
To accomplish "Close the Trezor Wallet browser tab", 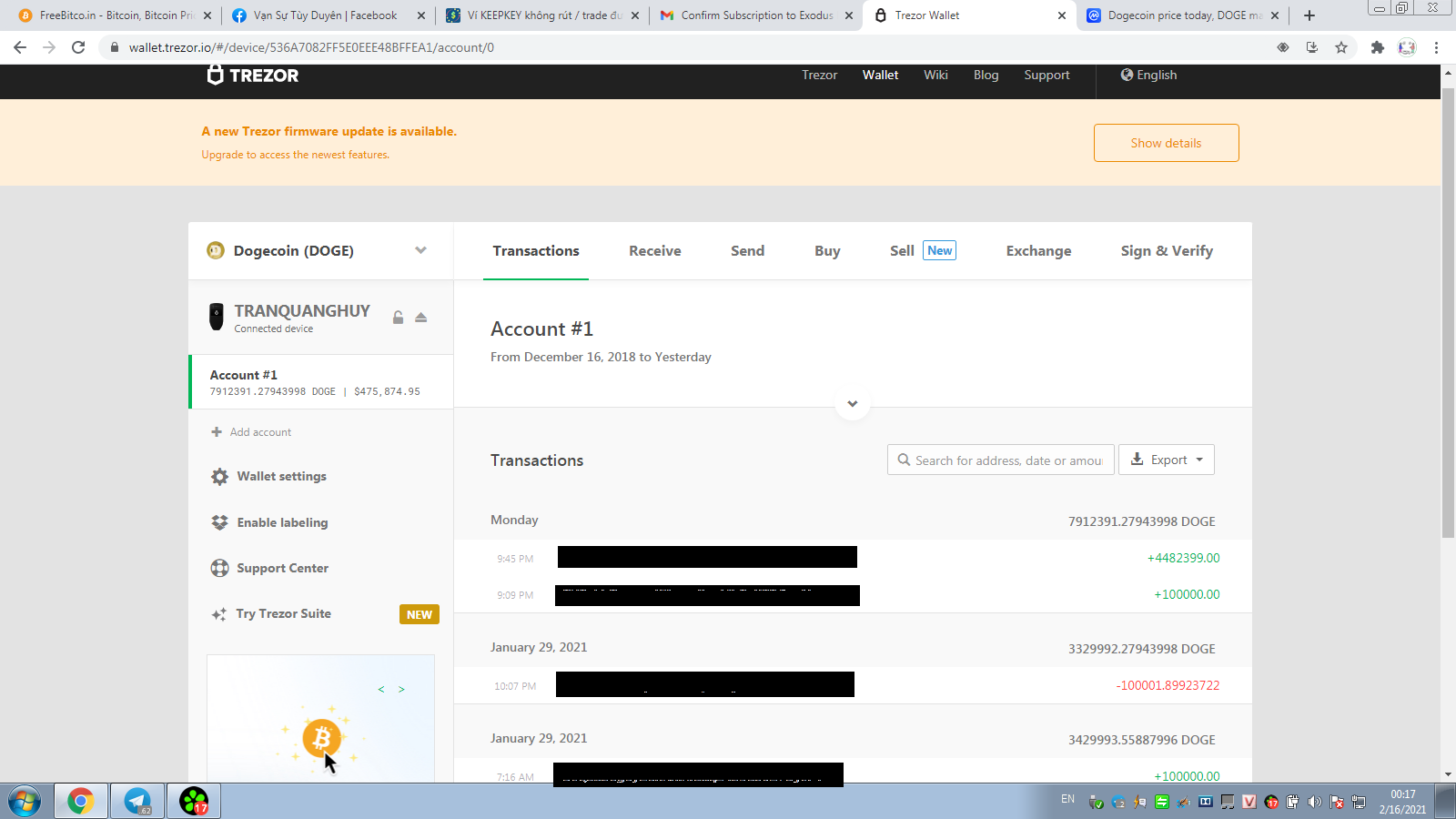I will (1061, 15).
